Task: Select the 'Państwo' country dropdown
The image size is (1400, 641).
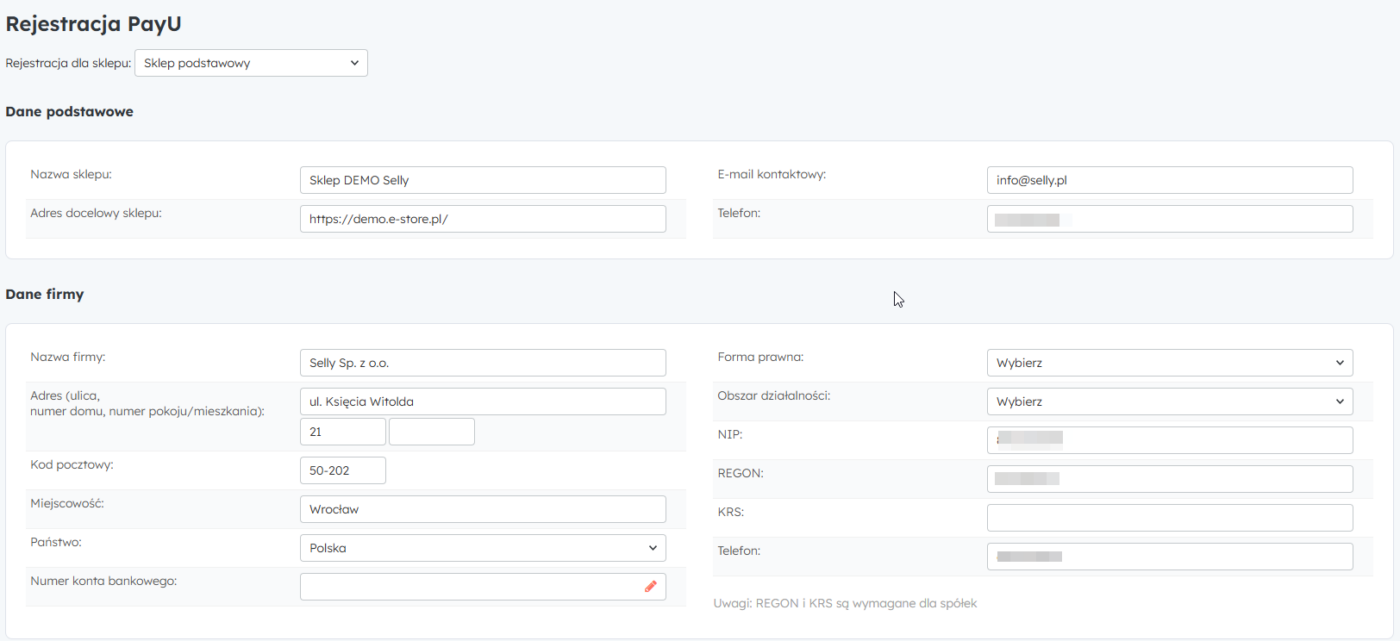Action: [482, 548]
